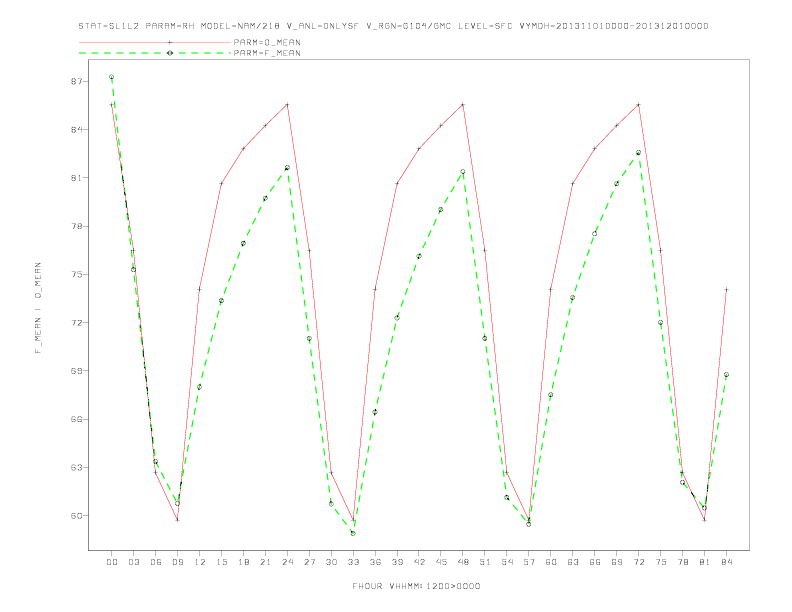Click the O_MEAN peak marker at hour 48
Screen dimensions: 792x612
[x=463, y=105]
